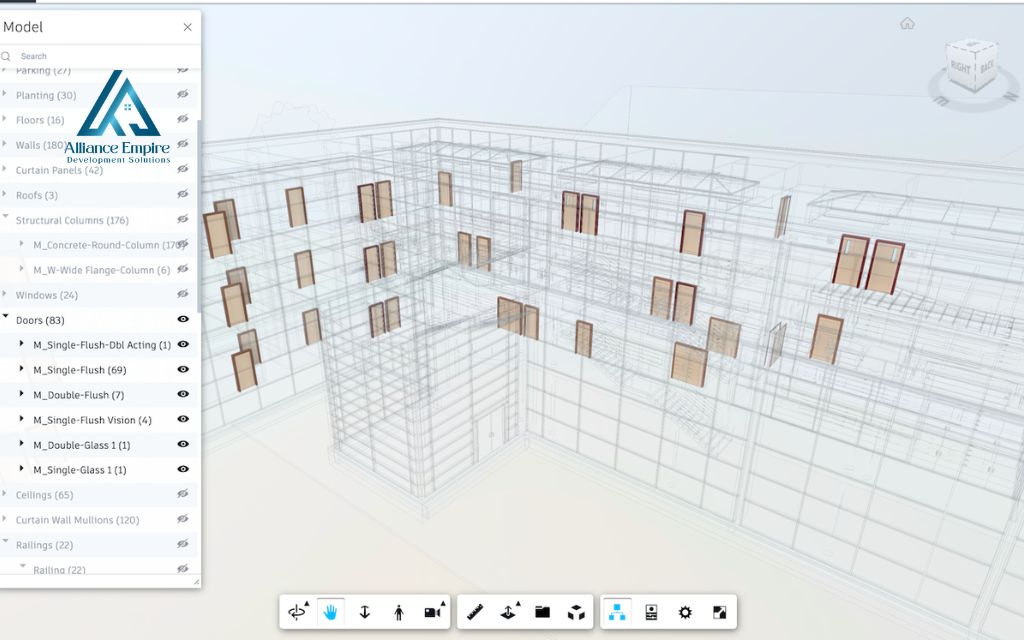
Task: Open the Explode model tool
Action: click(576, 612)
